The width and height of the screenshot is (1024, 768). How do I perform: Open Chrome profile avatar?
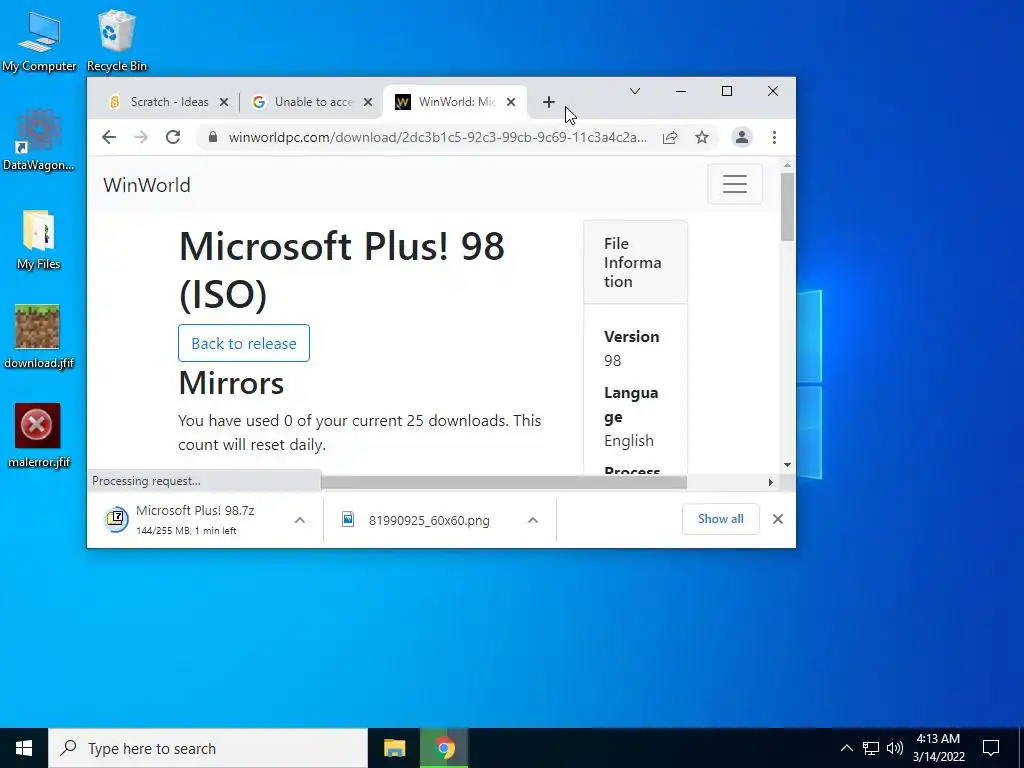742,137
